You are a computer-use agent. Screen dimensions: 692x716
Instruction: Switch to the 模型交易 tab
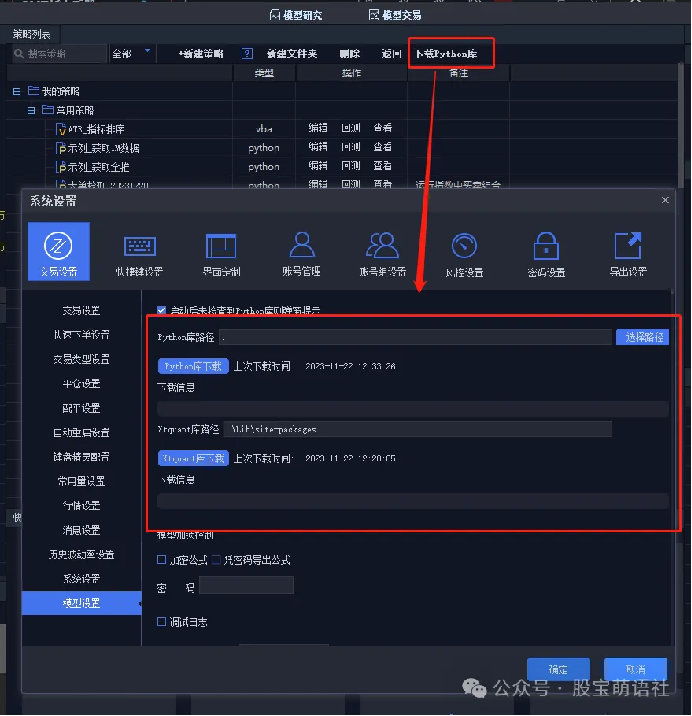coord(395,15)
